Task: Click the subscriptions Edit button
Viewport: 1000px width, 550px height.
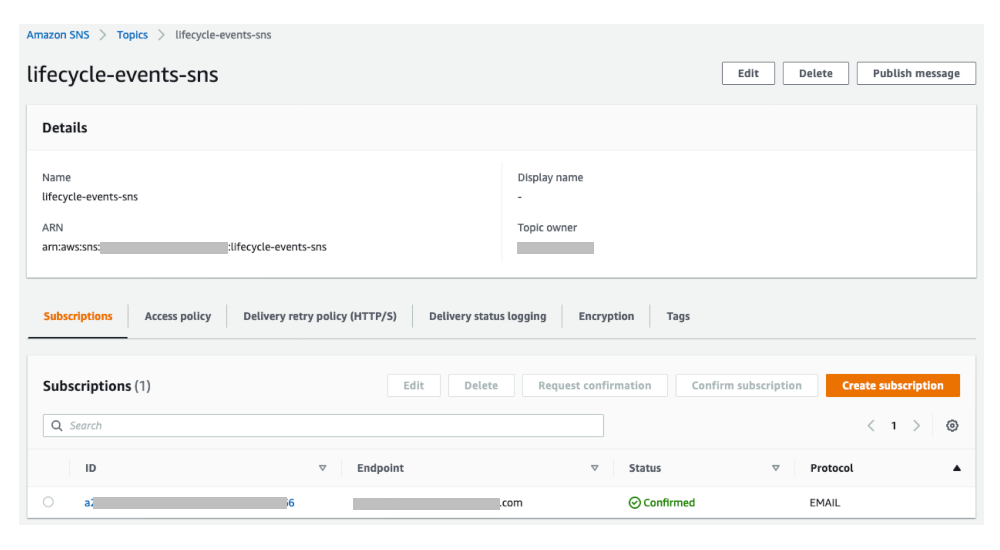Action: 413,385
